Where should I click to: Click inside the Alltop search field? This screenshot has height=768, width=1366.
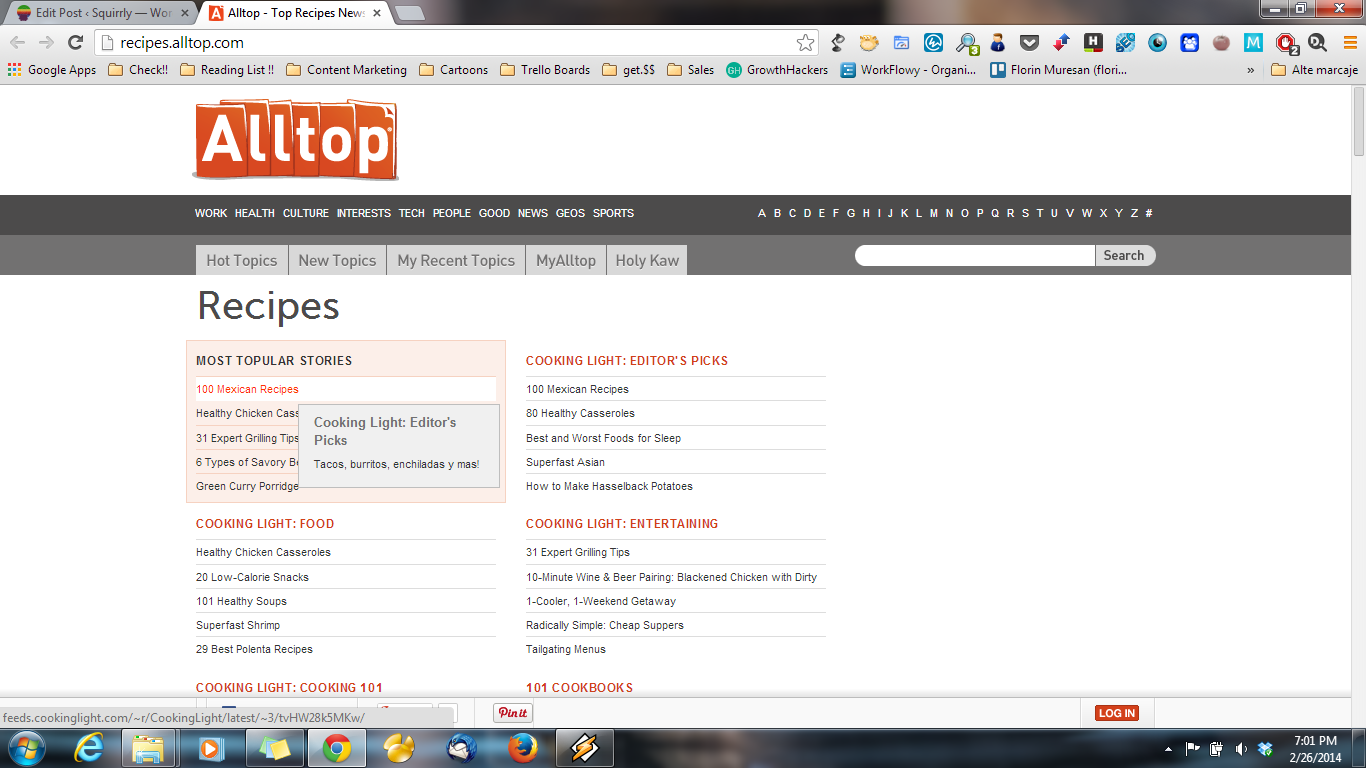tap(975, 256)
